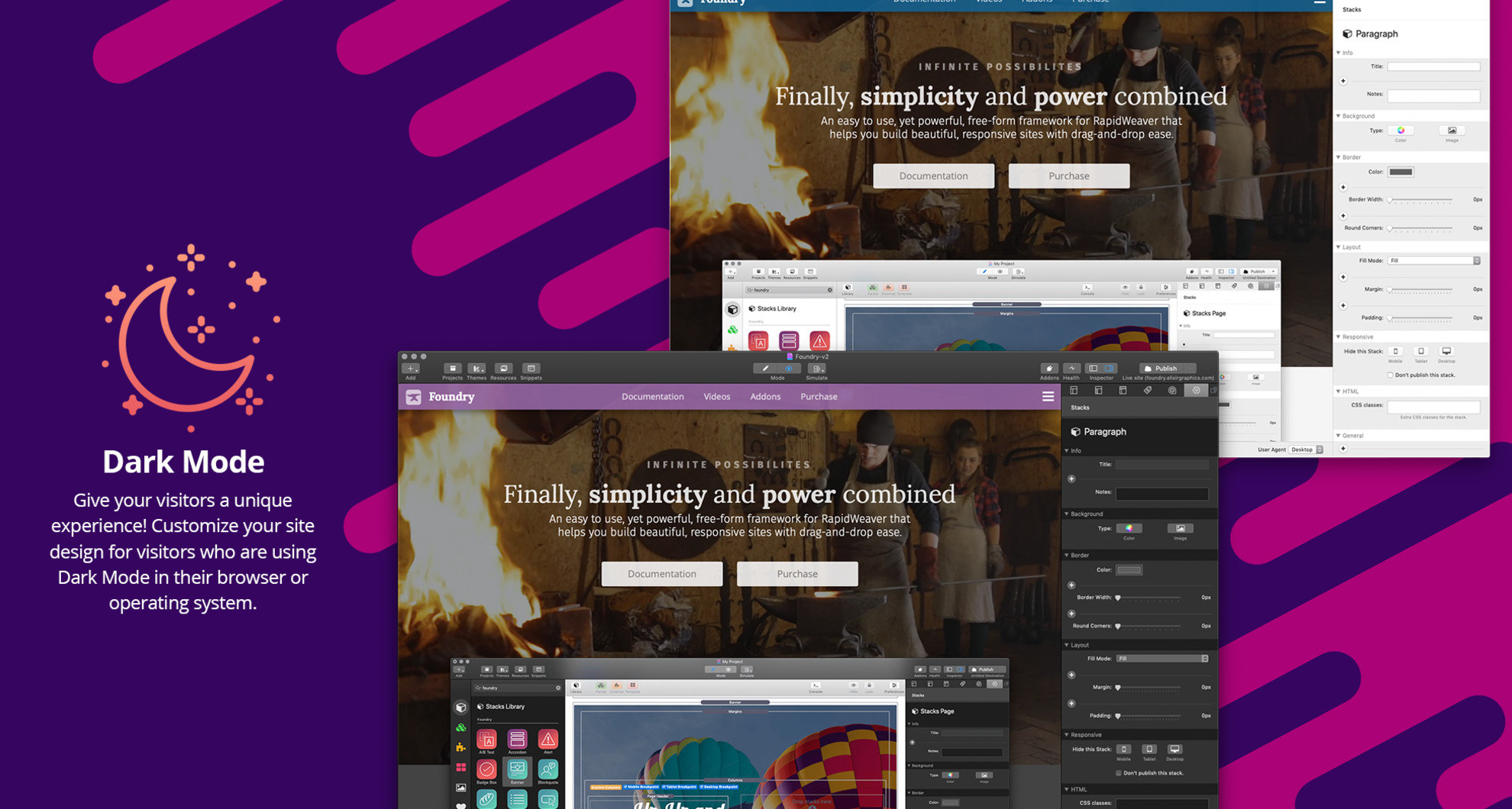This screenshot has height=809, width=1512.
Task: Select the fifth circular inspector tab in dark window
Action: point(1171,391)
